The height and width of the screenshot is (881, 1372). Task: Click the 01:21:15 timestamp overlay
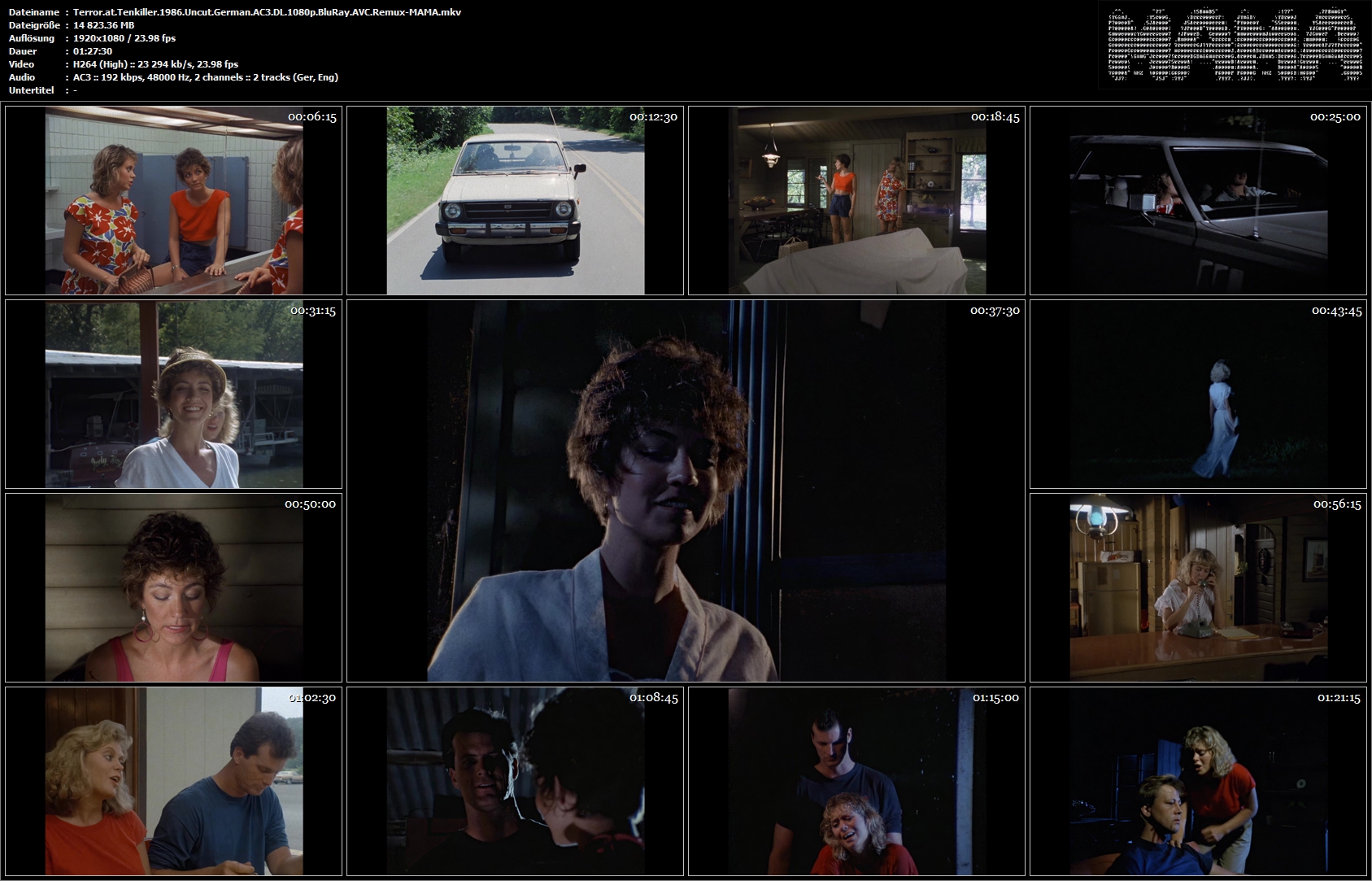[1339, 698]
